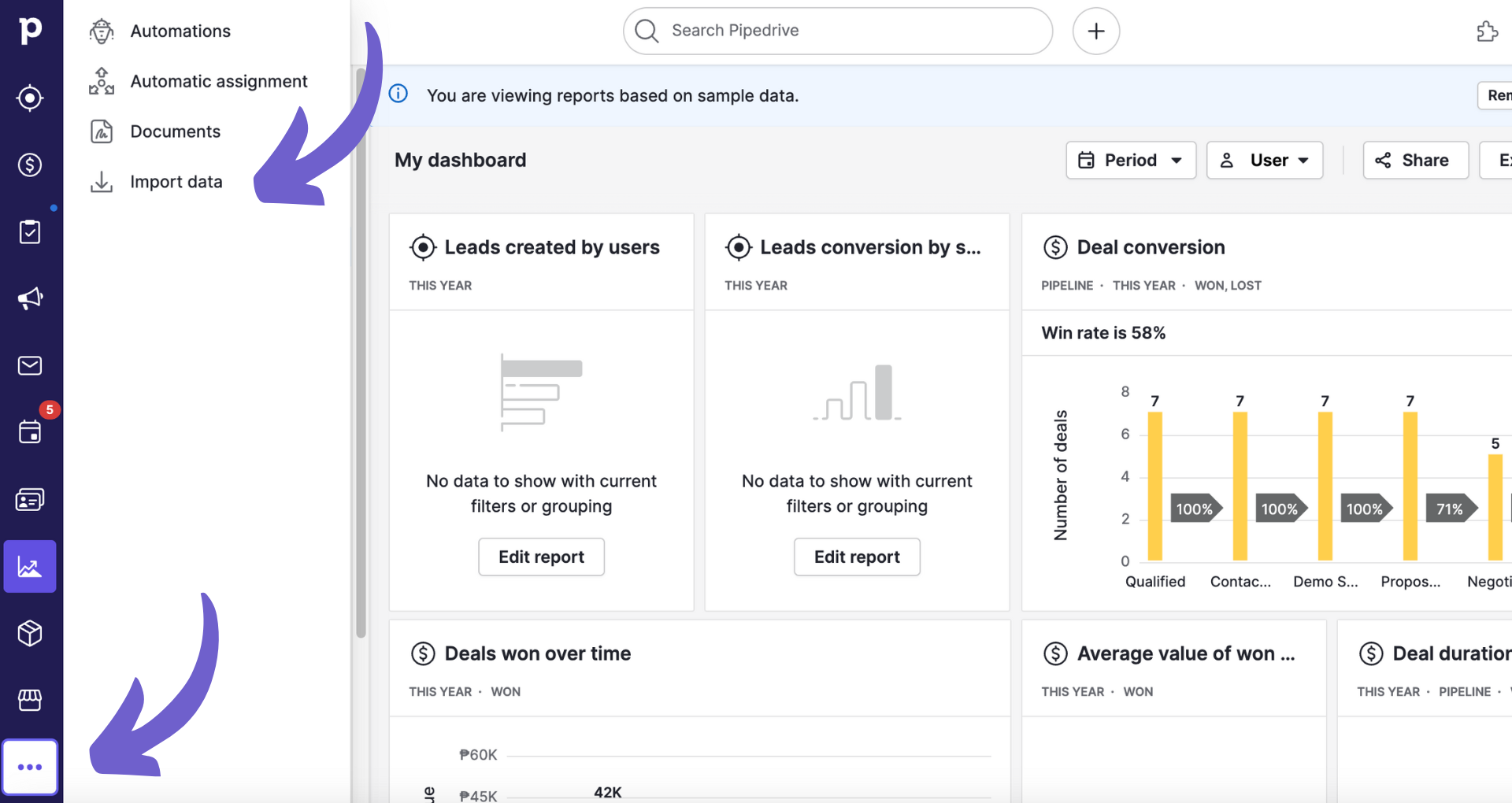Select Import data menu item
This screenshot has height=803, width=1512.
pyautogui.click(x=176, y=182)
